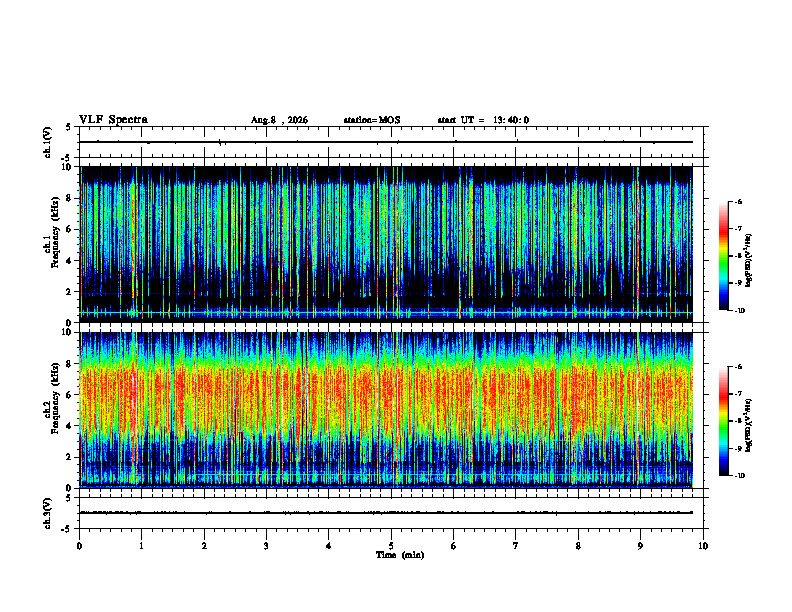
Task: Click the time axis tick label "9"
Action: (x=640, y=546)
